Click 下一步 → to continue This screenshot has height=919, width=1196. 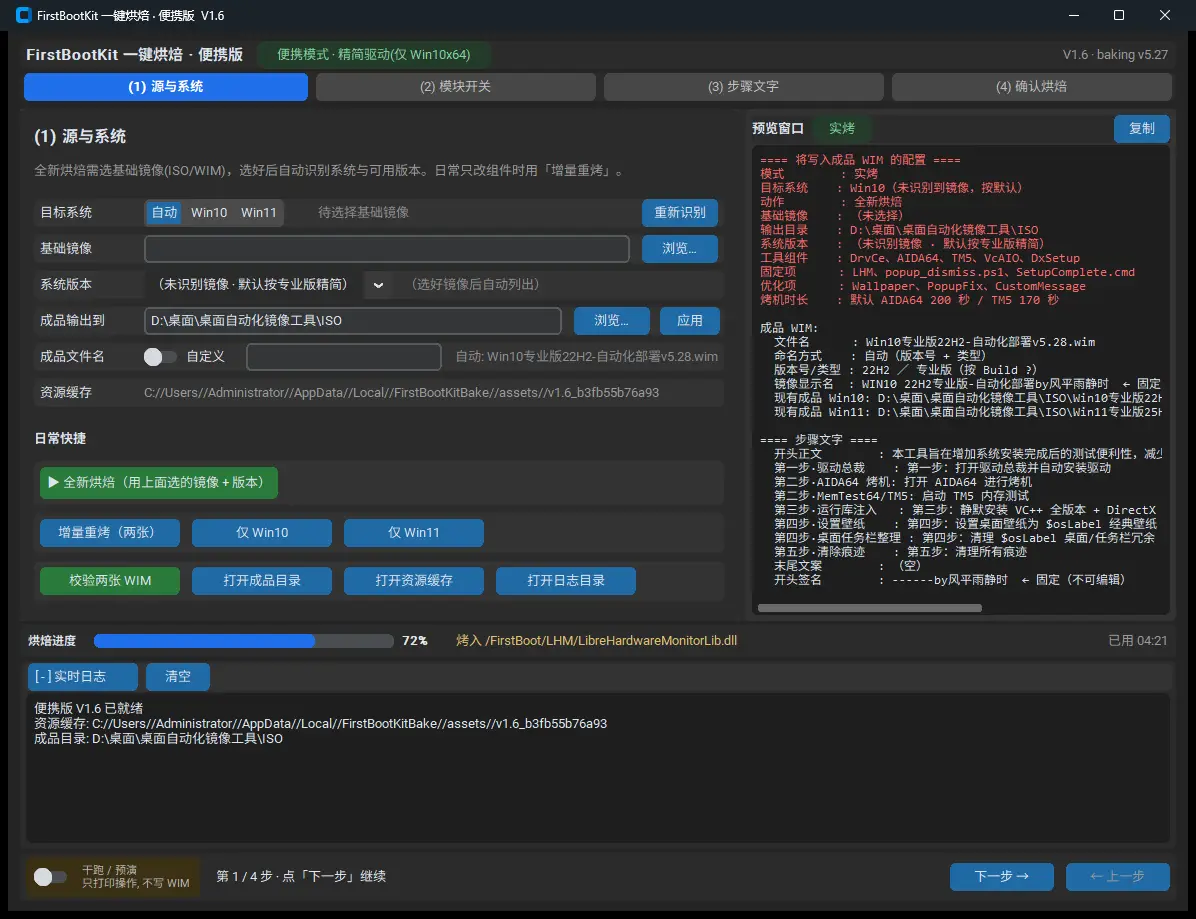1001,876
